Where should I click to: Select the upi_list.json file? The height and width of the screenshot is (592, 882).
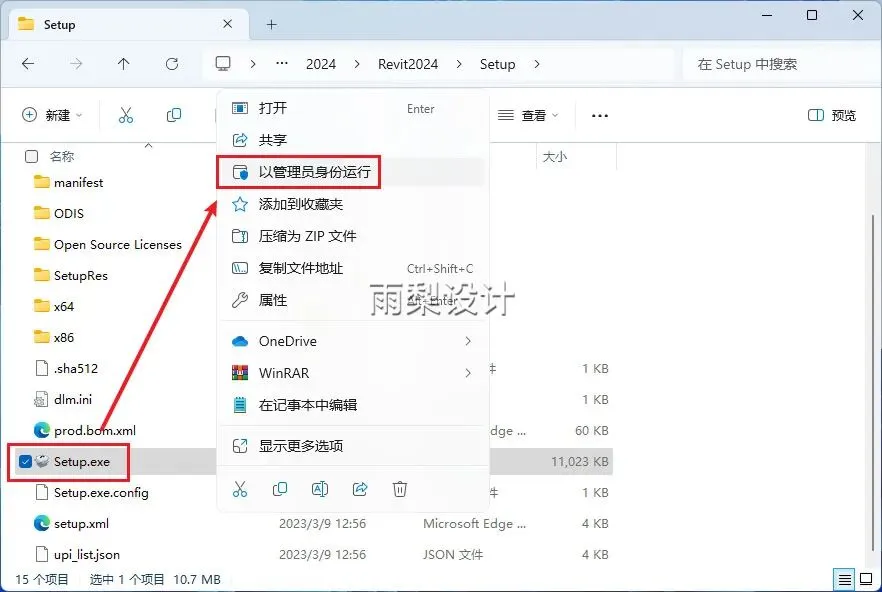(x=87, y=554)
